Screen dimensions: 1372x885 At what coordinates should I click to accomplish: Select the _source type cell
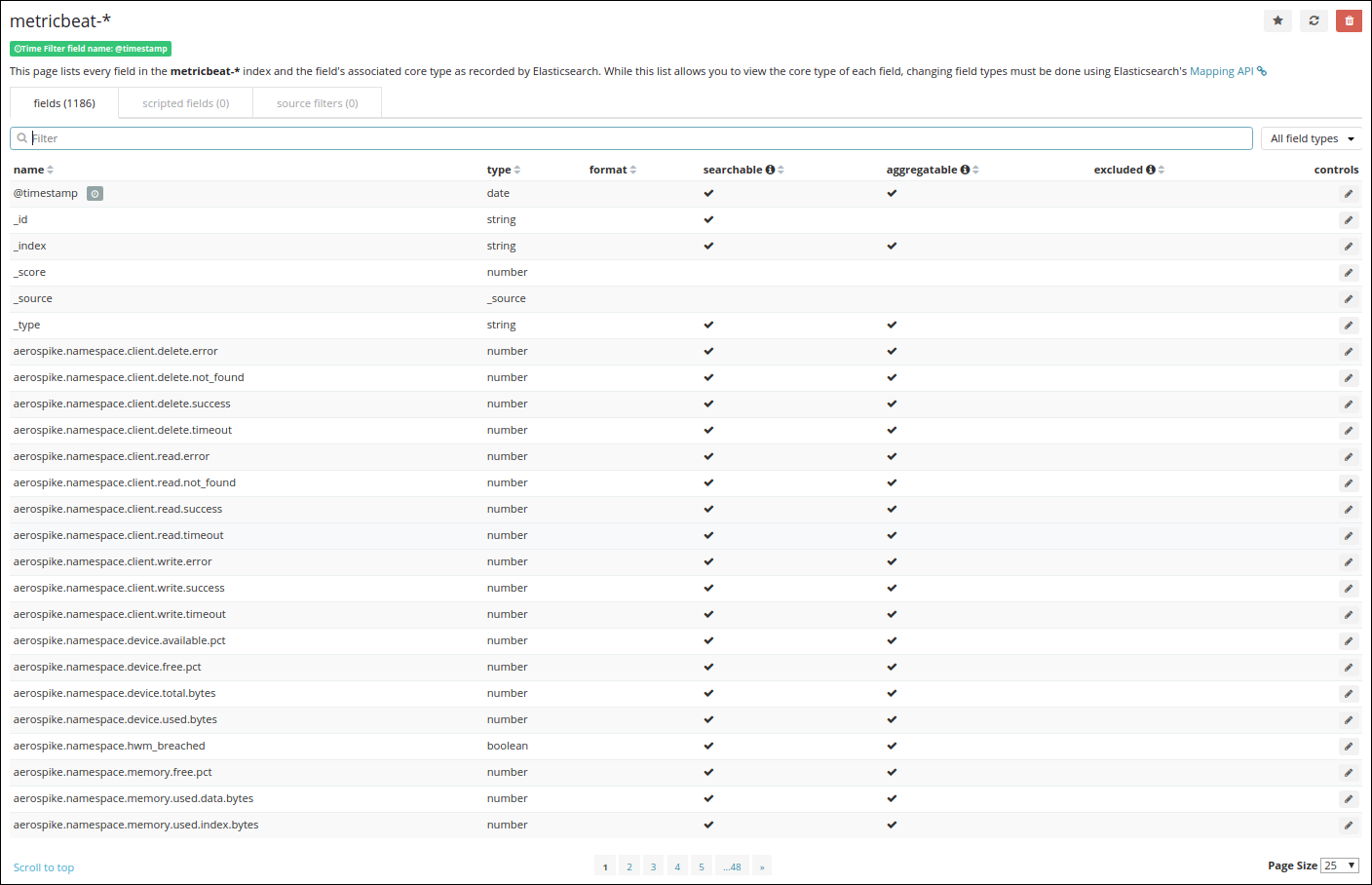tap(507, 299)
